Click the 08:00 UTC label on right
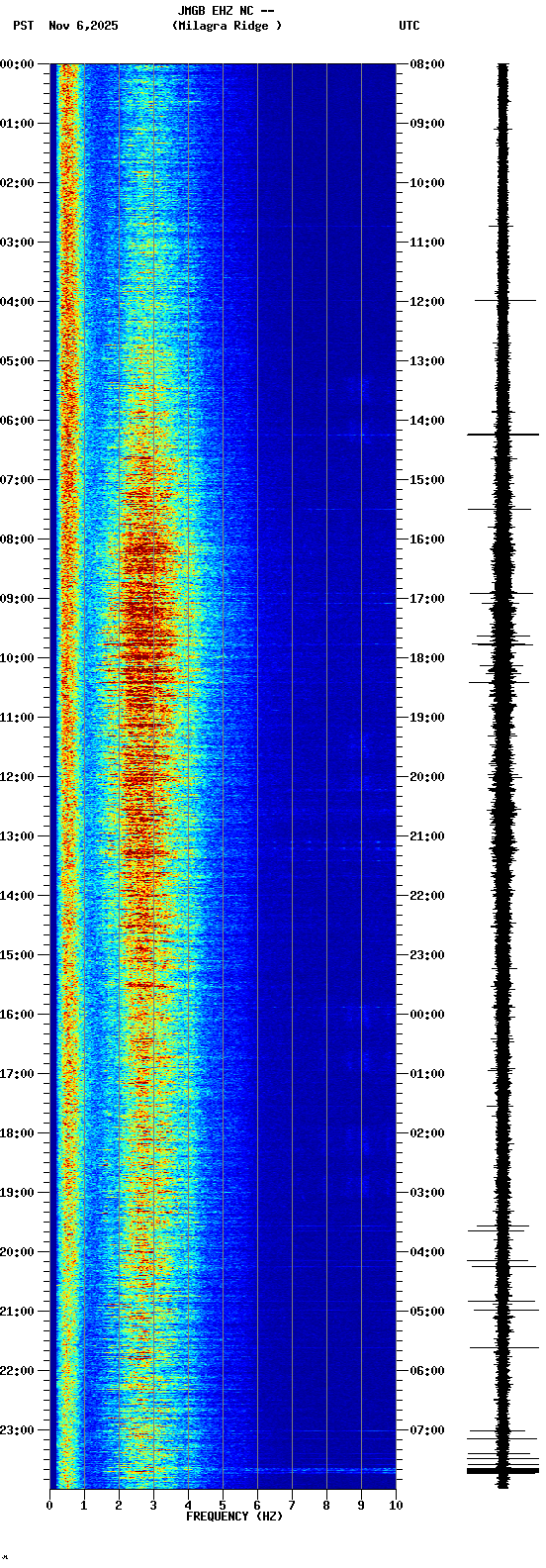Screen dimensions: 546x1568 pos(426,64)
